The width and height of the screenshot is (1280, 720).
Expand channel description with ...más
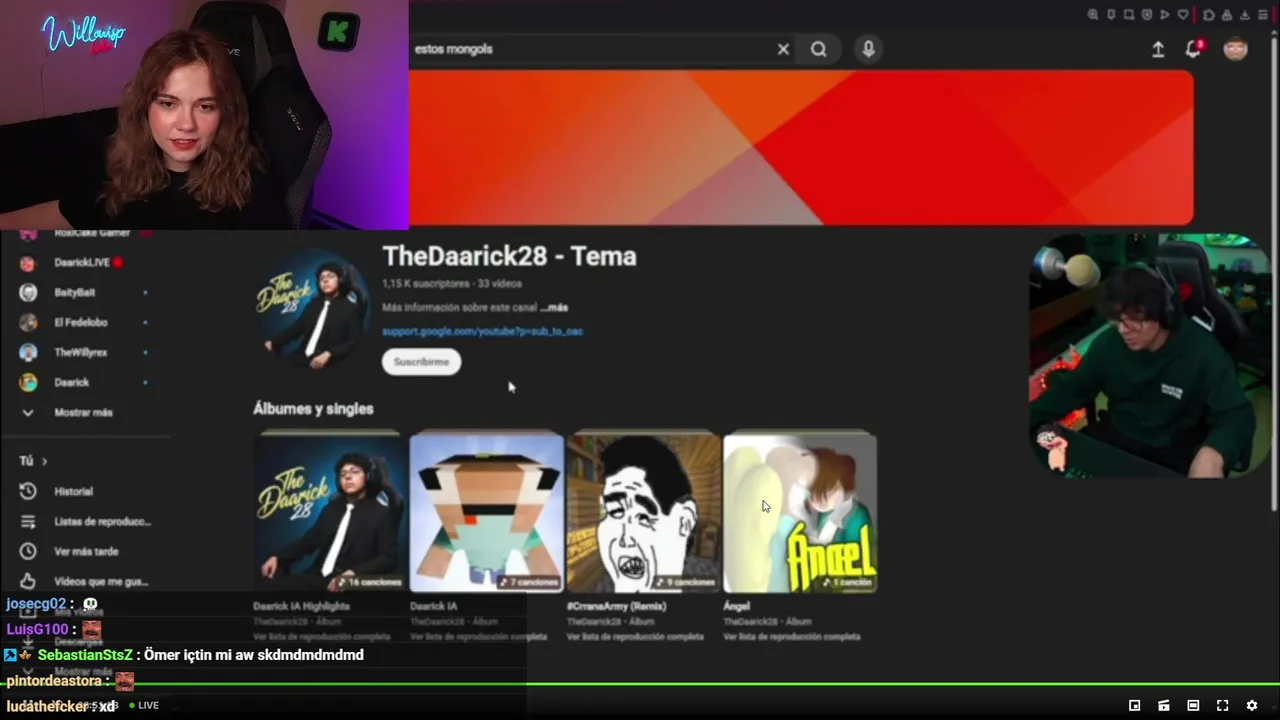click(553, 307)
